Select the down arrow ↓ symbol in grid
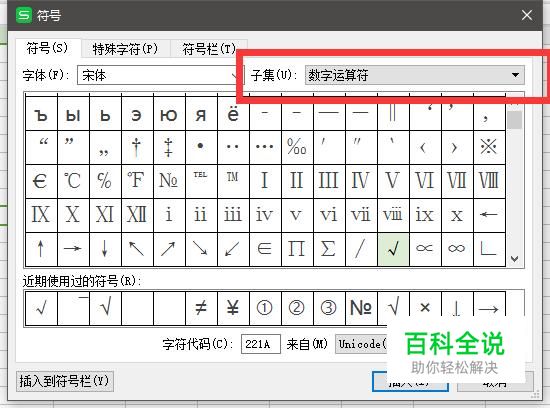Viewport: 550px width, 408px height. click(x=105, y=249)
